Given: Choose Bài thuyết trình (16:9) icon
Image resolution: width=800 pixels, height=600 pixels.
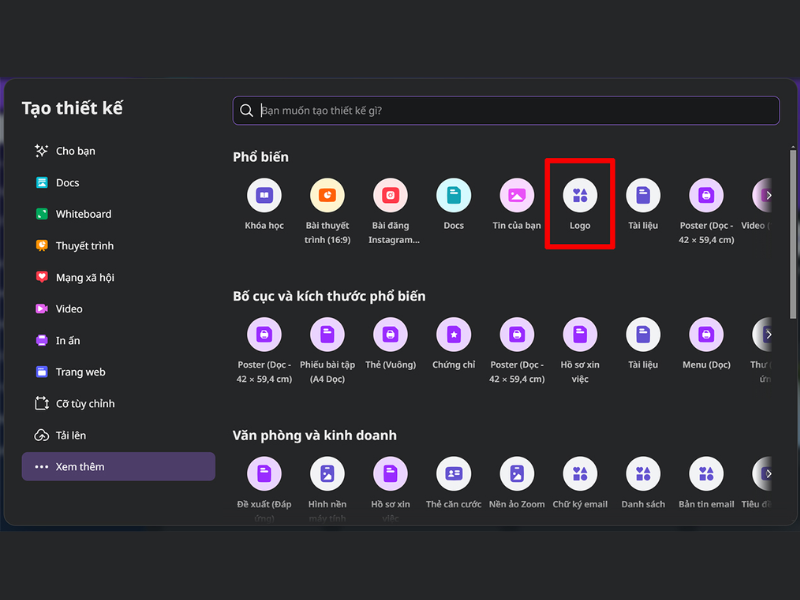Looking at the screenshot, I should 327,195.
